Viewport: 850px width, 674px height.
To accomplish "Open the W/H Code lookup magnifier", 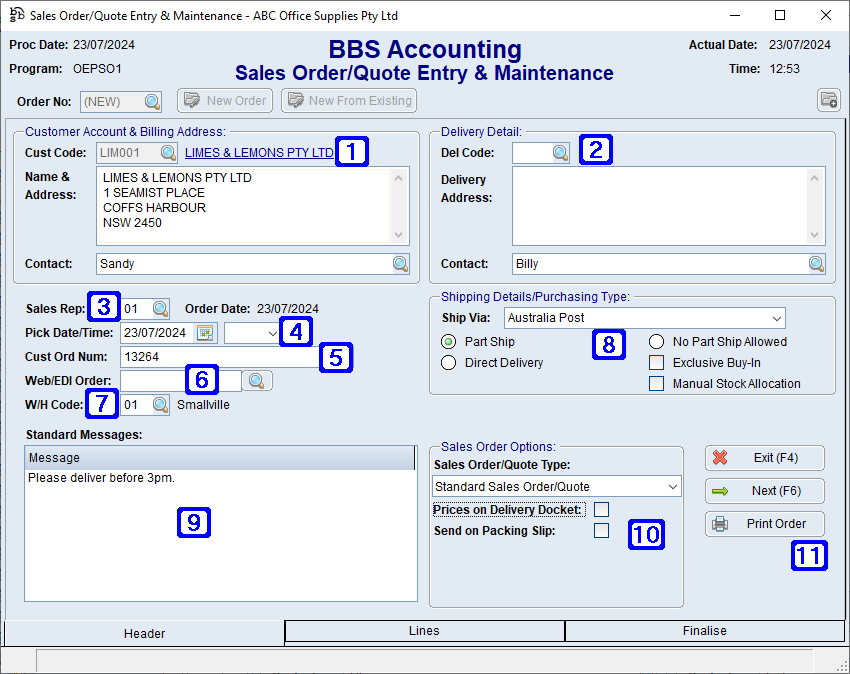I will pyautogui.click(x=160, y=405).
